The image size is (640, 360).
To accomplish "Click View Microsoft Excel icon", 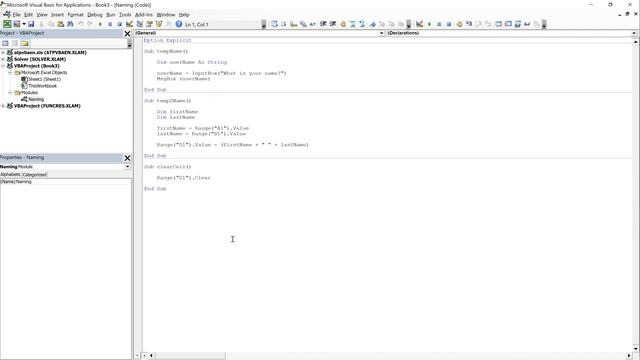I will tap(7, 24).
